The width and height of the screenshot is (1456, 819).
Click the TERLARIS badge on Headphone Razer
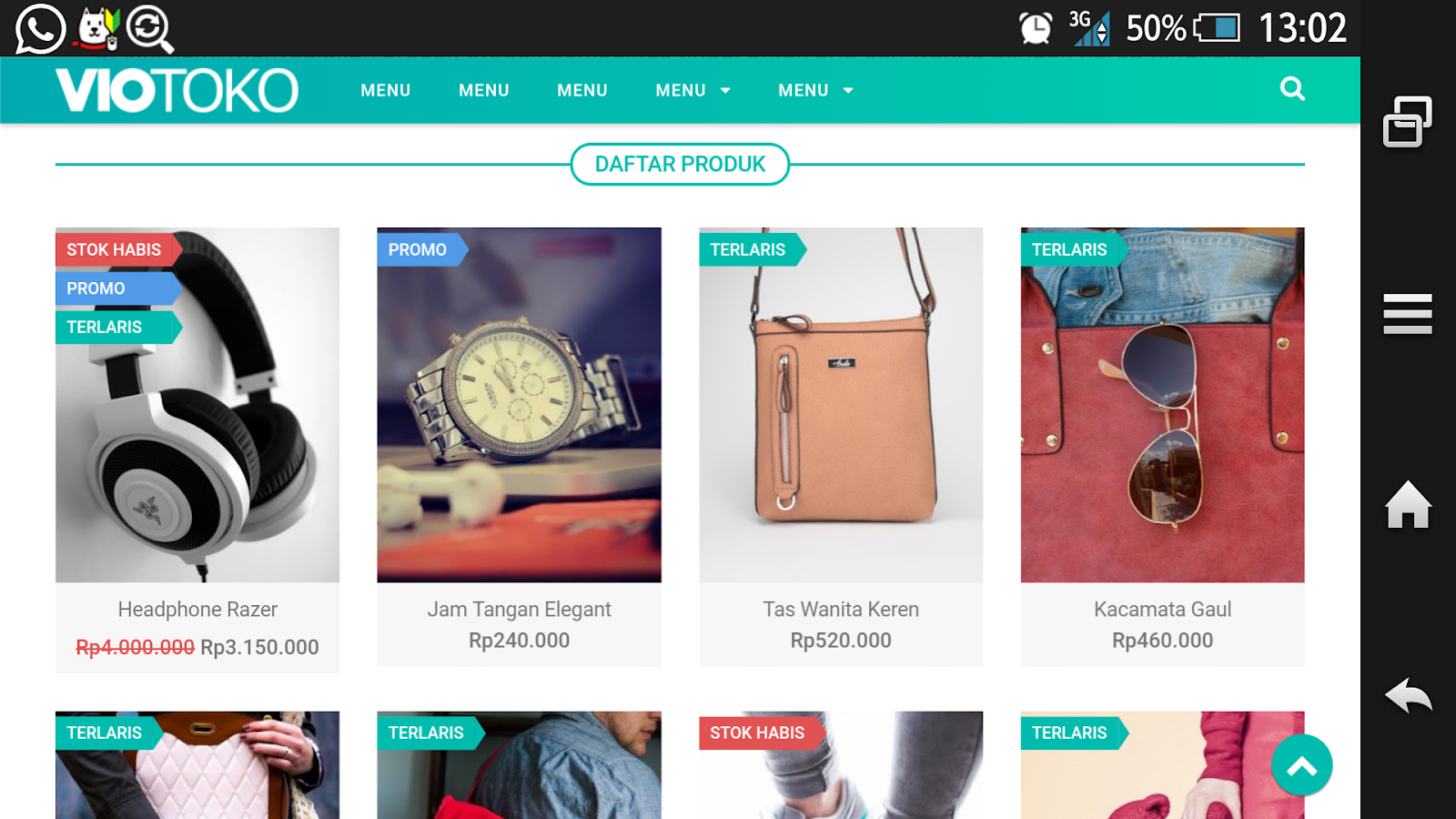(x=119, y=327)
